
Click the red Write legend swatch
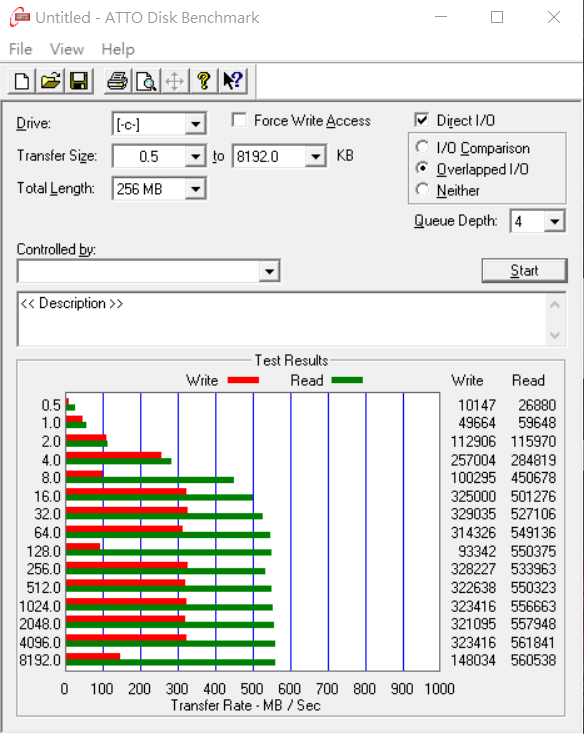[243, 380]
